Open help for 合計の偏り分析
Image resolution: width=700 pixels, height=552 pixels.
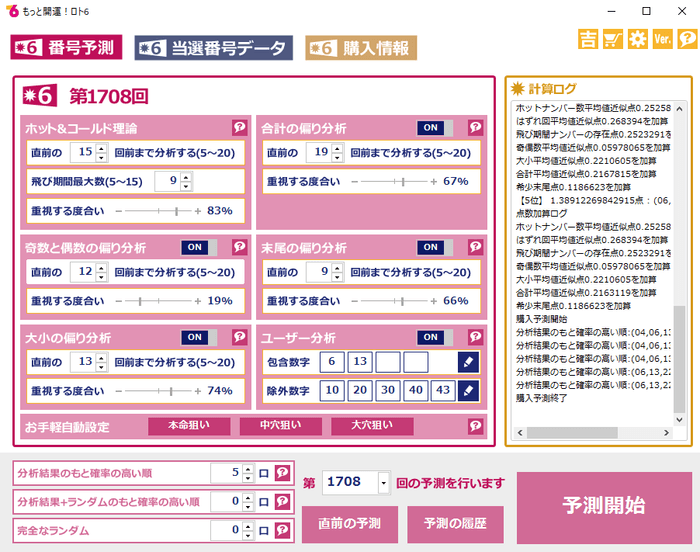click(x=475, y=128)
